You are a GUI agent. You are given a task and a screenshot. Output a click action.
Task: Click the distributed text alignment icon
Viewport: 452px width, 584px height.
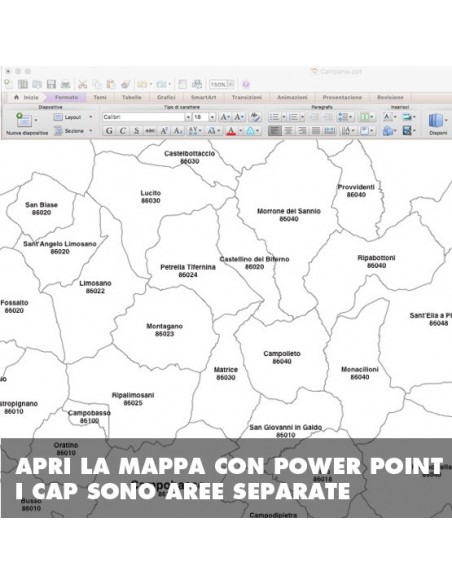[330, 131]
